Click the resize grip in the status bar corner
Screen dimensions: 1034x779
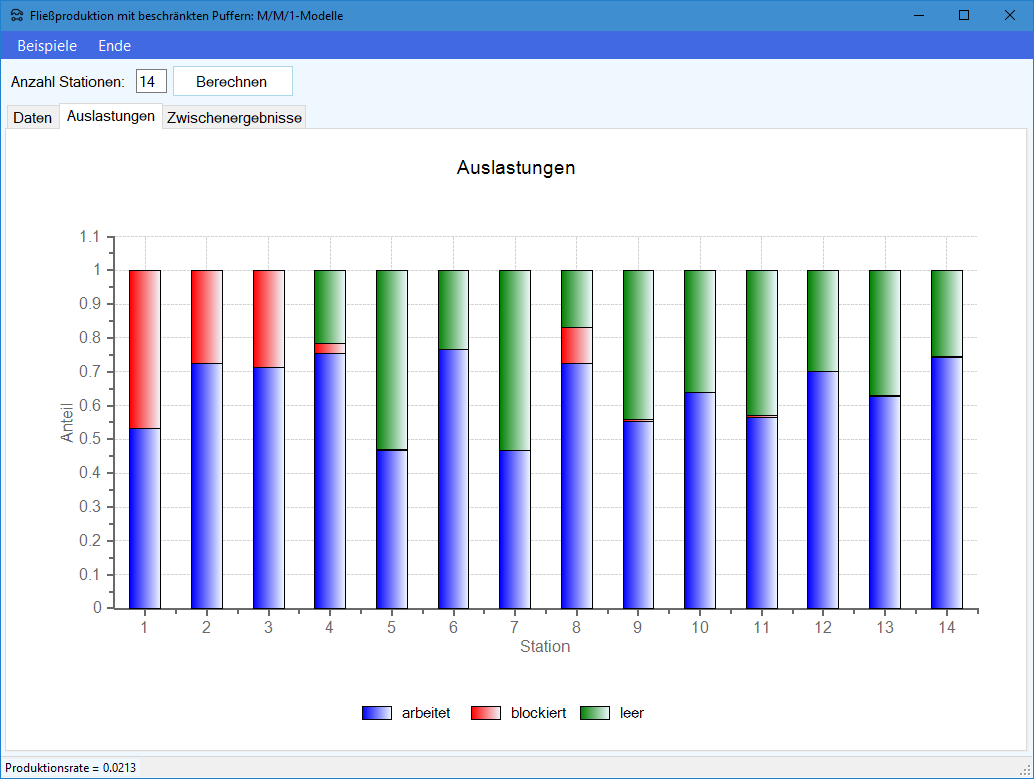click(1024, 769)
